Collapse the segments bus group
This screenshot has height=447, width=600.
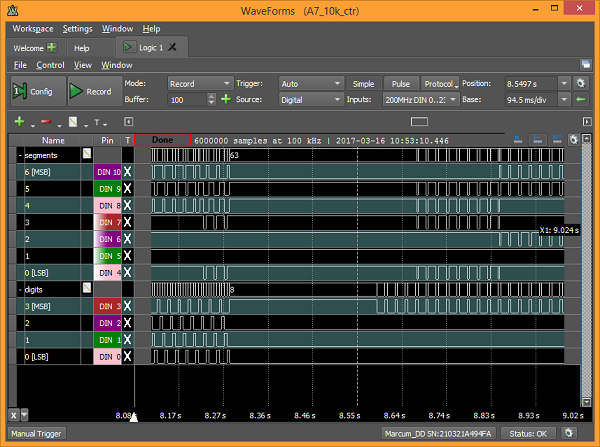coord(20,155)
